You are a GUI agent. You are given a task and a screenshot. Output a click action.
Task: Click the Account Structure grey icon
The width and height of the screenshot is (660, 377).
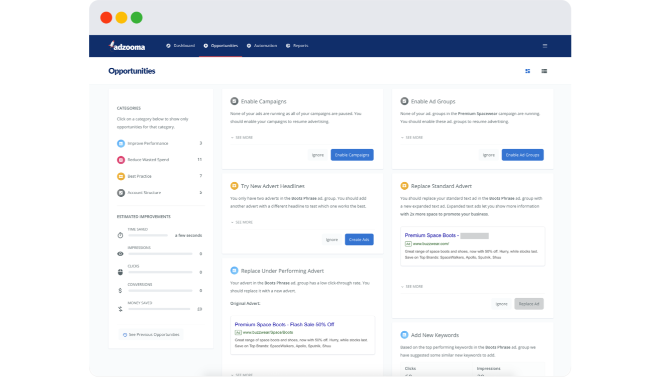121,193
